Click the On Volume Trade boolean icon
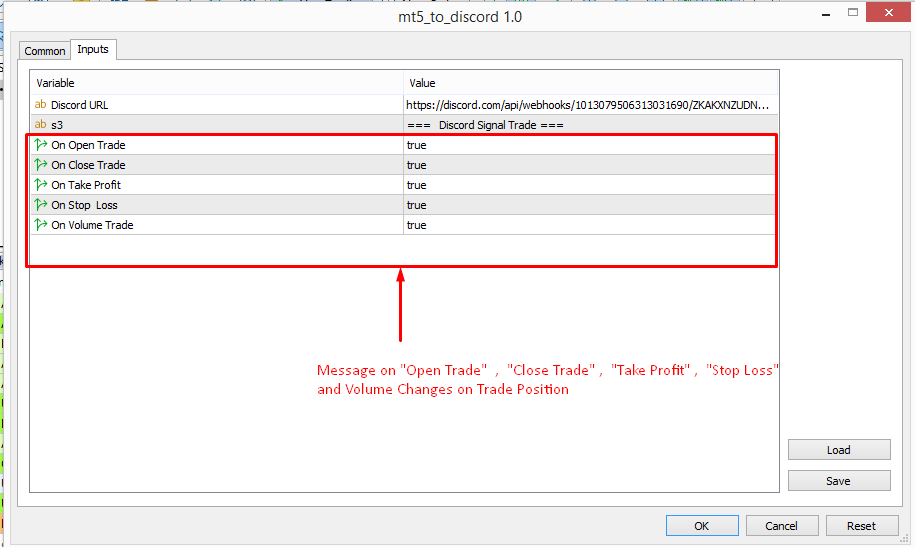 coord(40,224)
